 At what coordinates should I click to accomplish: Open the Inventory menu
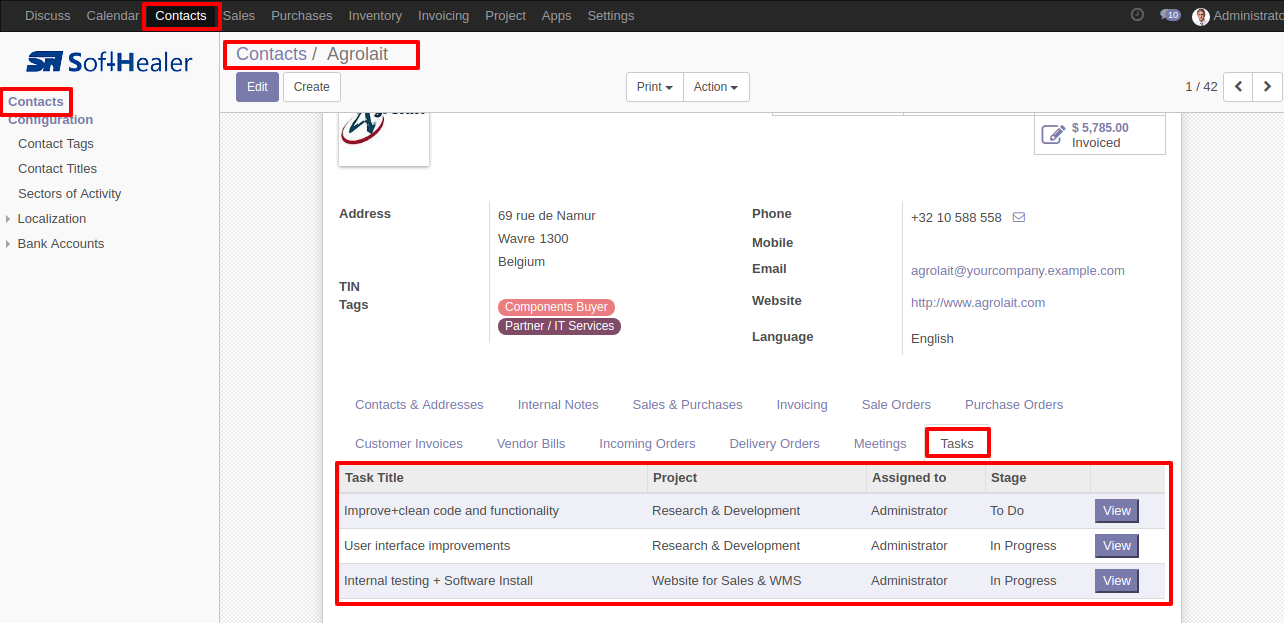375,15
